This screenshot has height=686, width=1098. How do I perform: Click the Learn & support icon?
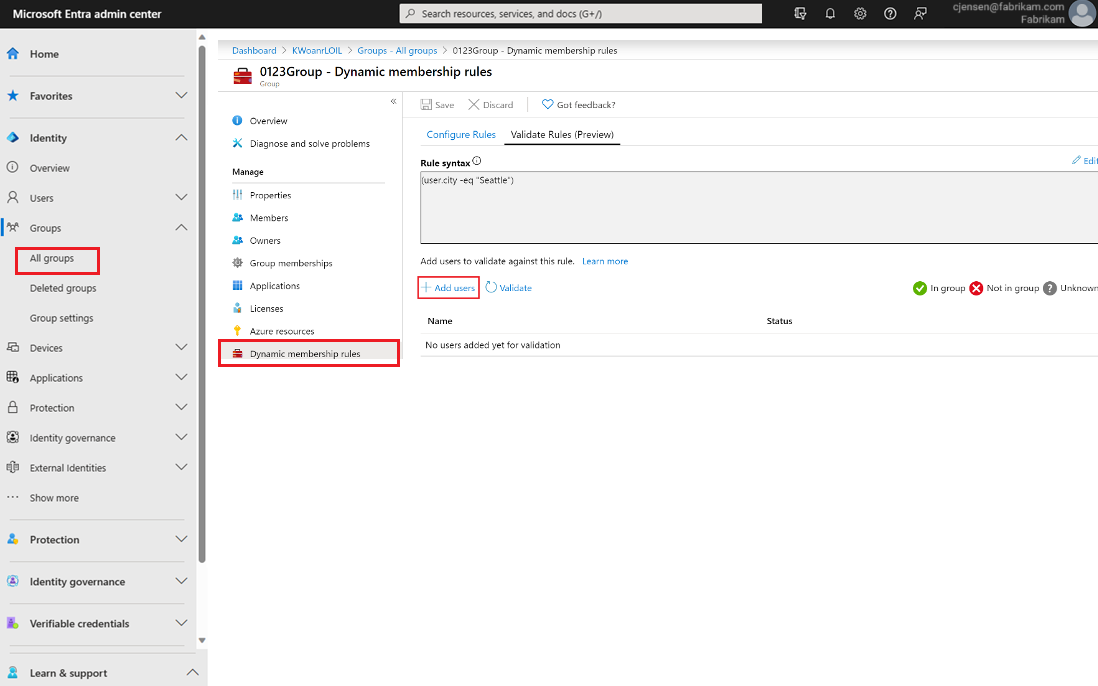coord(13,672)
